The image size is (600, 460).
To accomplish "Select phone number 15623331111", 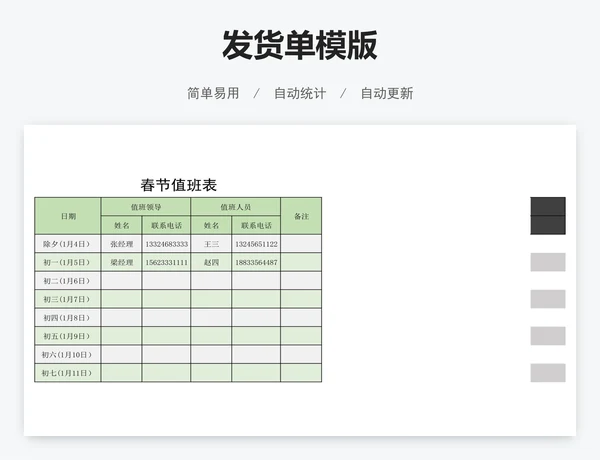I will tap(166, 262).
